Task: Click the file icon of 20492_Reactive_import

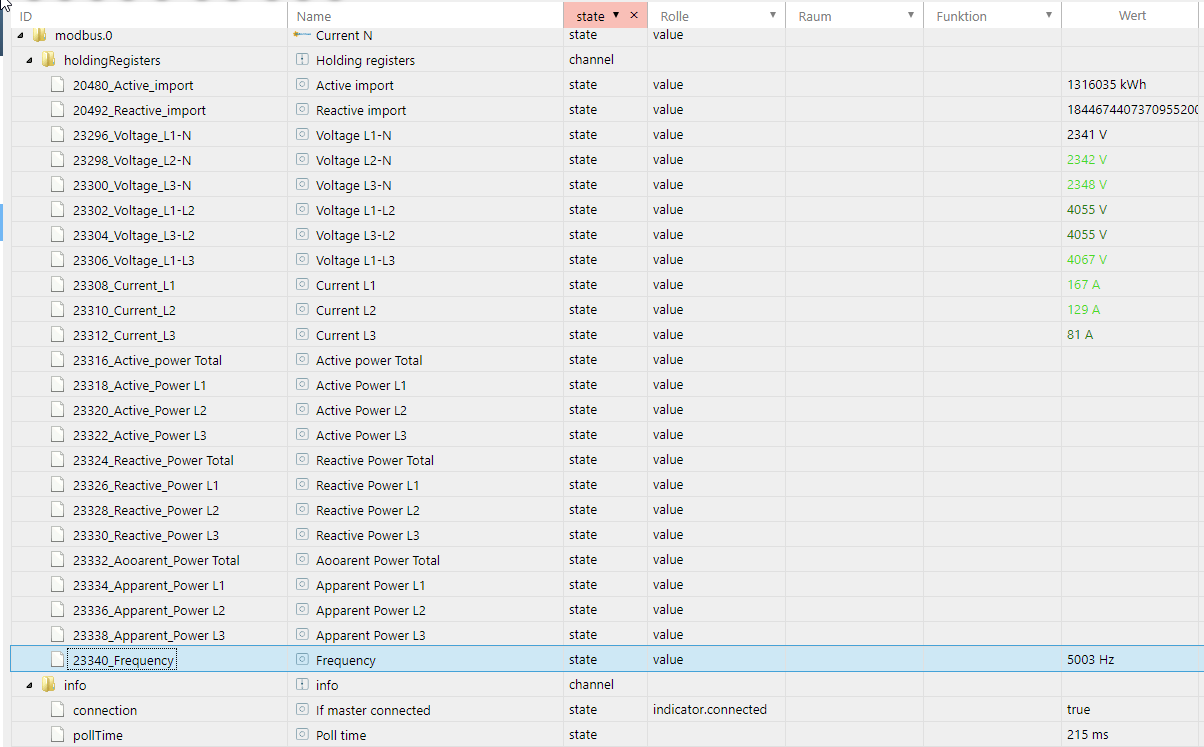Action: (x=58, y=110)
